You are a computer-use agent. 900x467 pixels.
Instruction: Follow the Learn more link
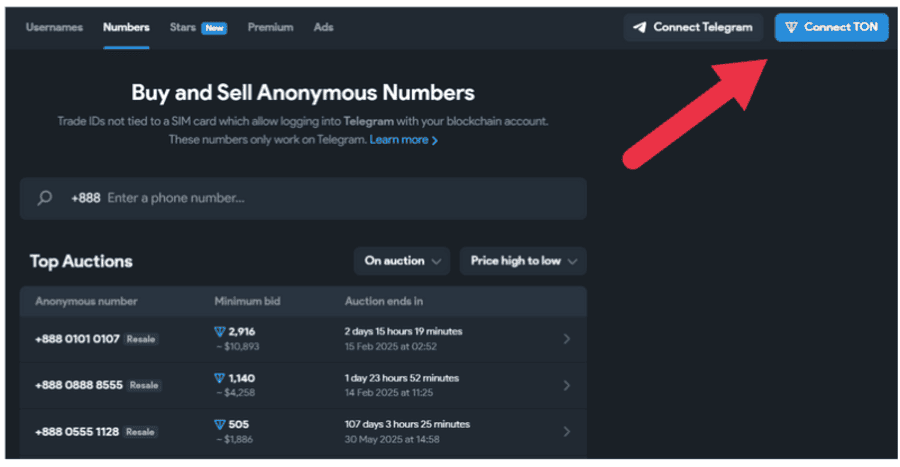click(404, 140)
